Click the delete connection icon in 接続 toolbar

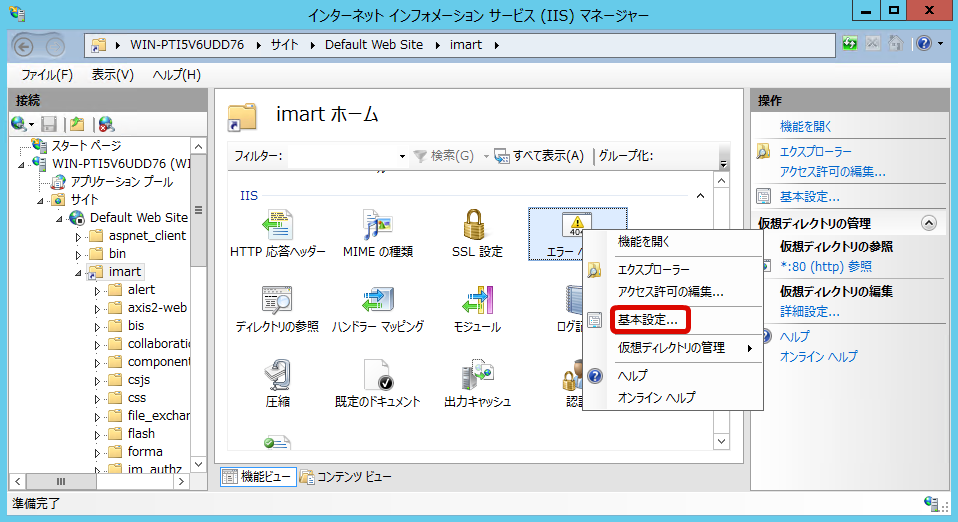(106, 124)
